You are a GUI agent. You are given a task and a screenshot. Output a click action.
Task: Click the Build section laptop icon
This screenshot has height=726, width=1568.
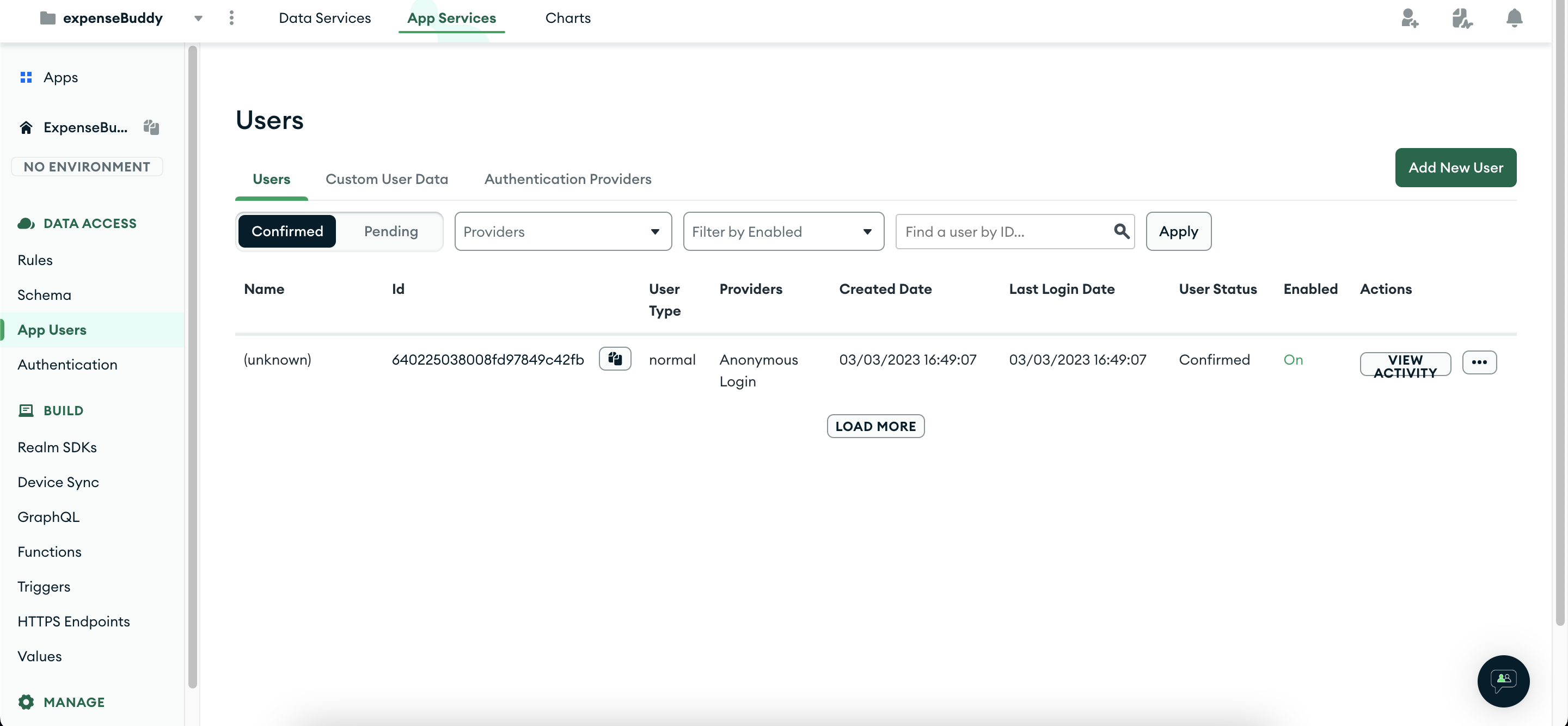[26, 411]
